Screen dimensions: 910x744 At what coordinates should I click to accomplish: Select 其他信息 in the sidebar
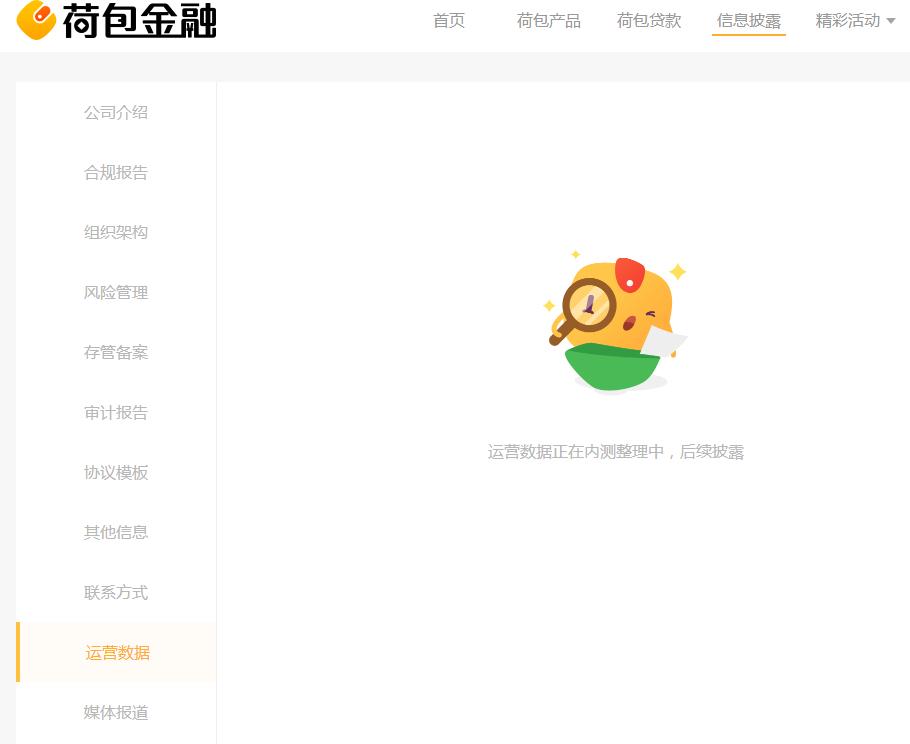(x=116, y=532)
